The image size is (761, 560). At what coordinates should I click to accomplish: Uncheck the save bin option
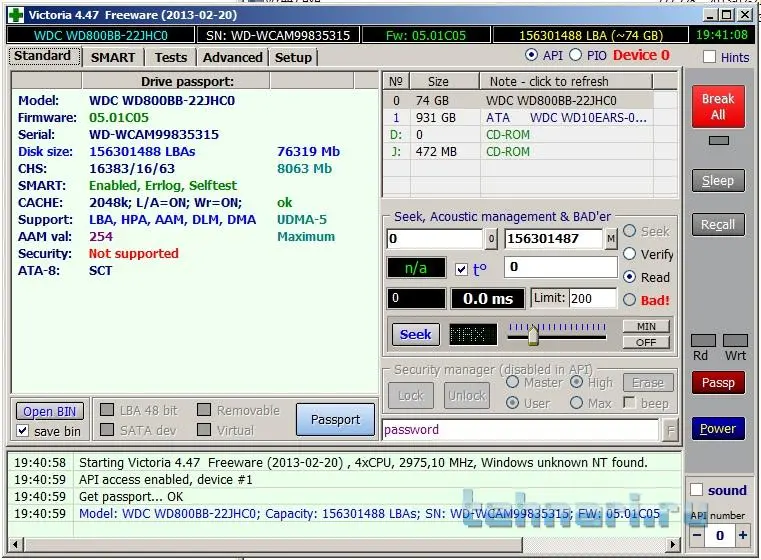pyautogui.click(x=23, y=431)
